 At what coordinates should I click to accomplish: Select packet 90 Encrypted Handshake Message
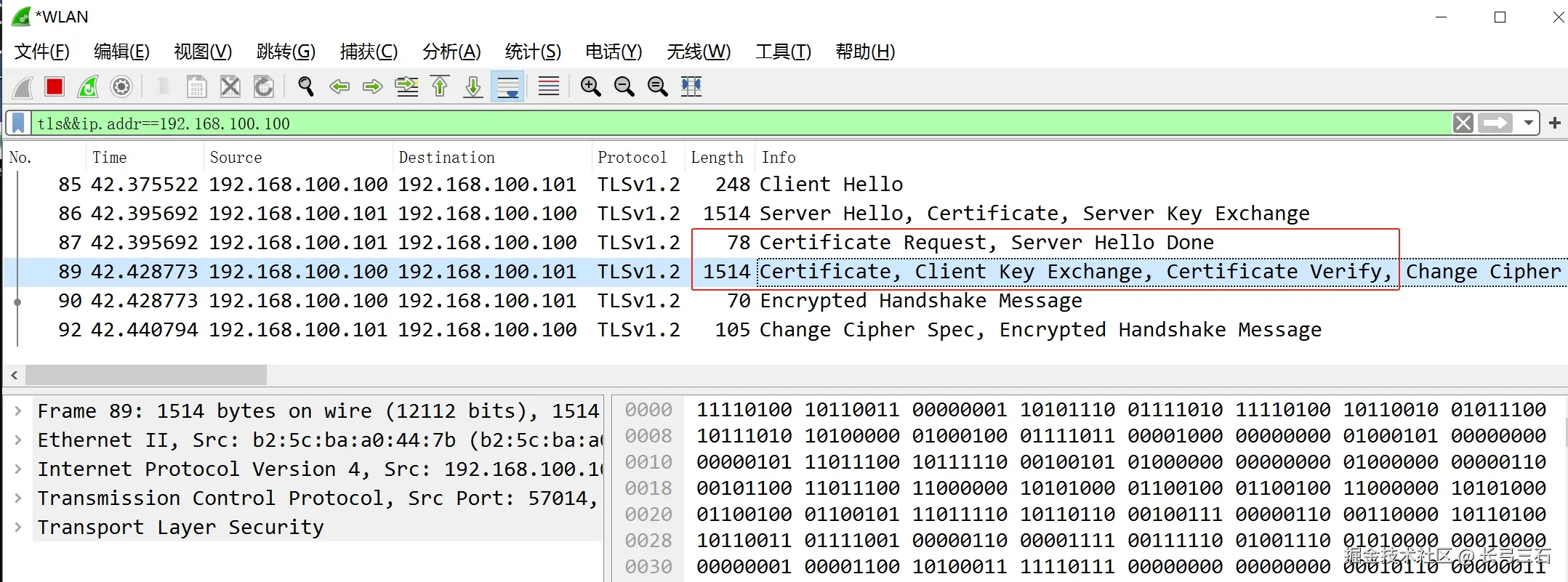pyautogui.click(x=785, y=301)
